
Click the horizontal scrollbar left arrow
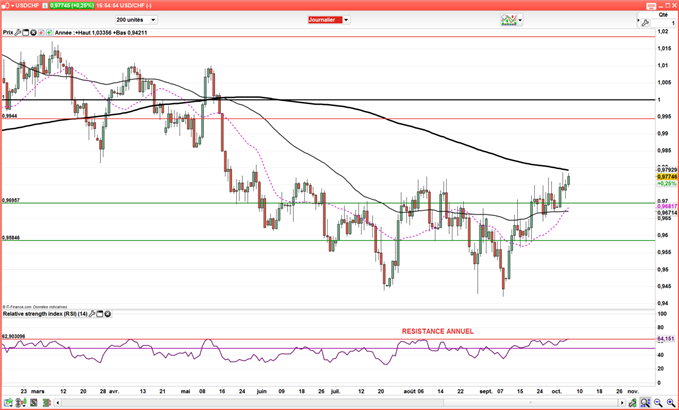pyautogui.click(x=58, y=403)
